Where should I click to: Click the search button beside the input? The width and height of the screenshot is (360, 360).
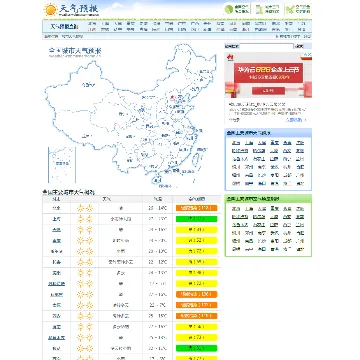point(300,46)
